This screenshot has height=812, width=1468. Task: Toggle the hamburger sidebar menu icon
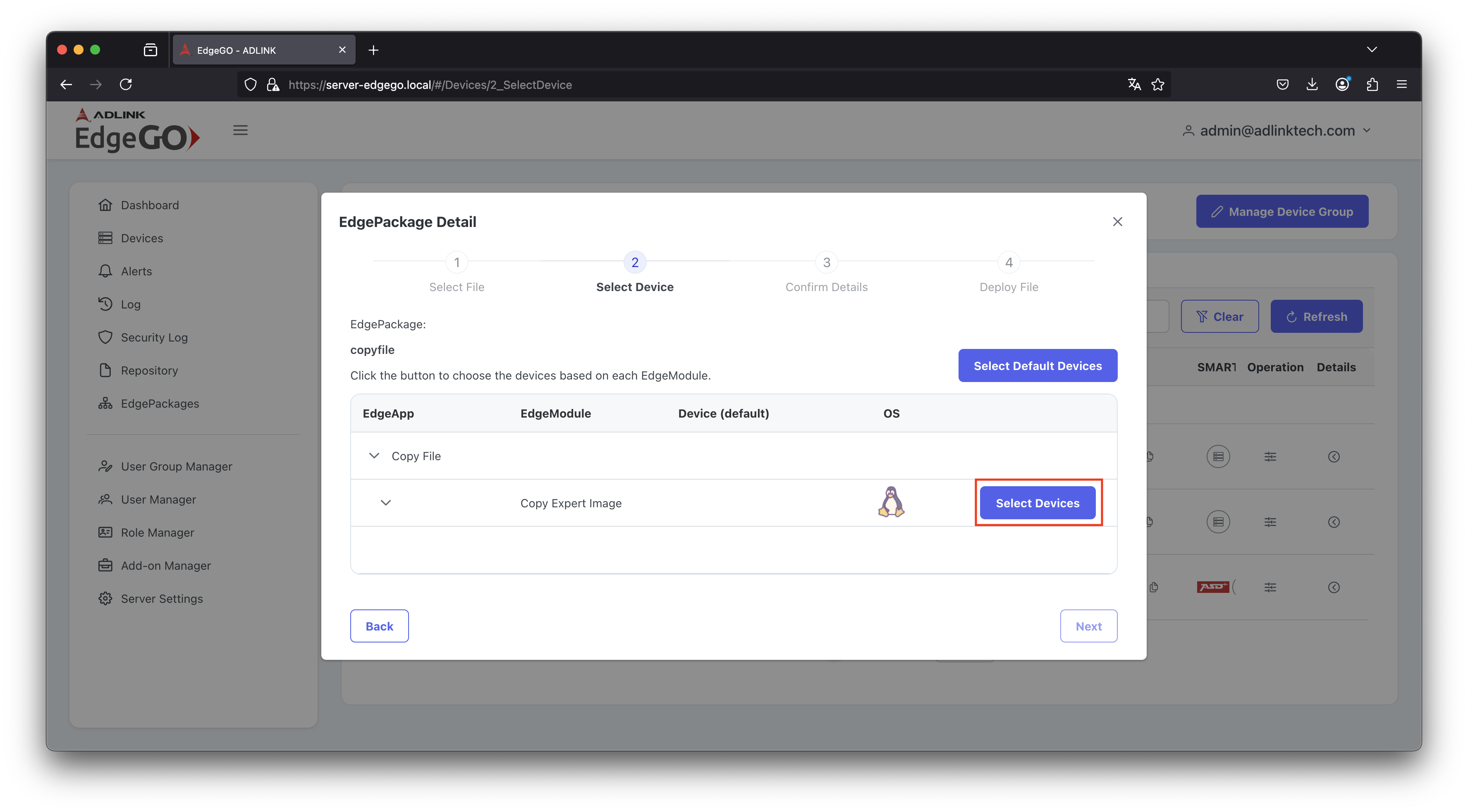point(241,131)
